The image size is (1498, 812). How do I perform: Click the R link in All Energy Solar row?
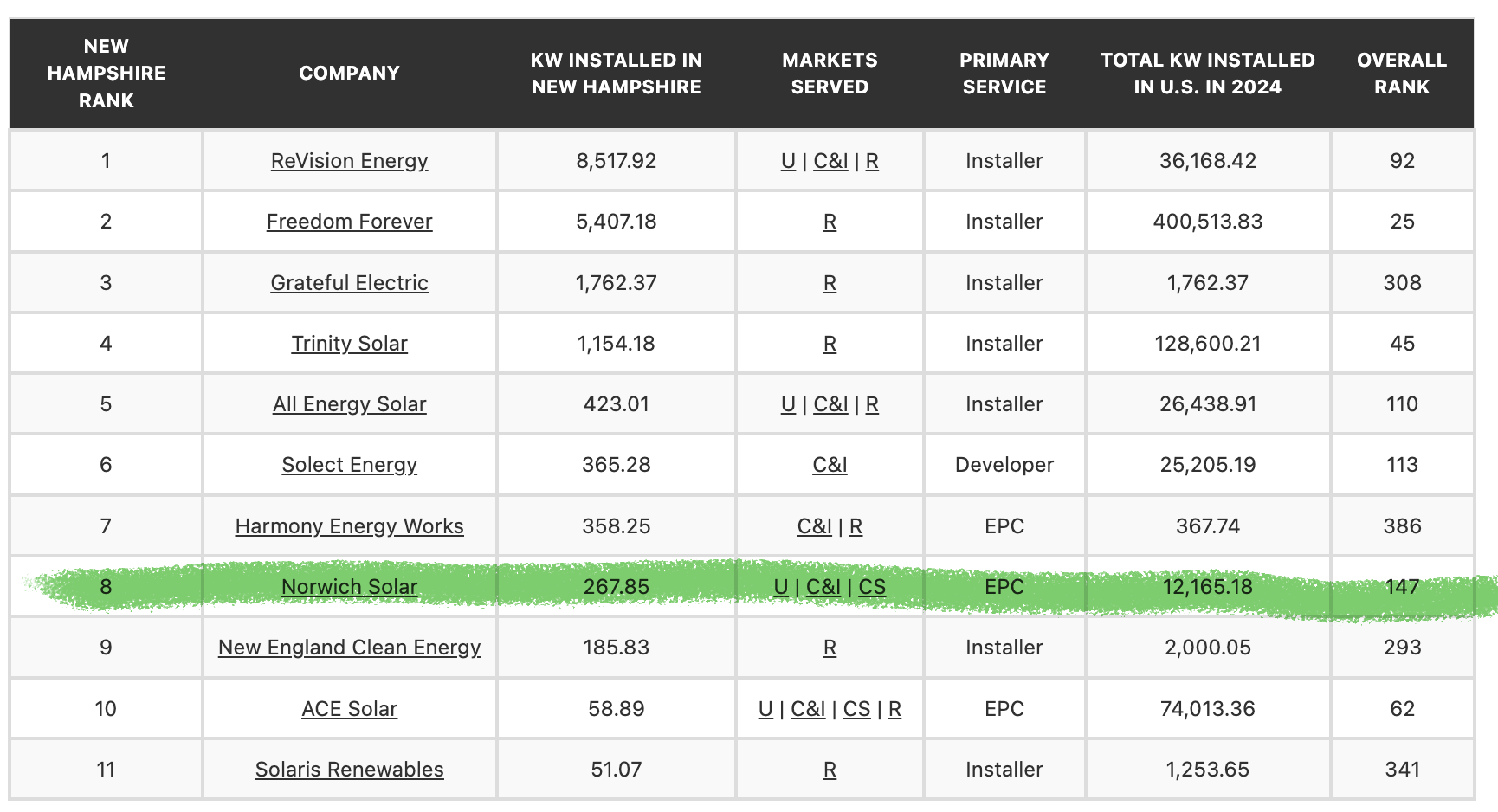point(872,404)
